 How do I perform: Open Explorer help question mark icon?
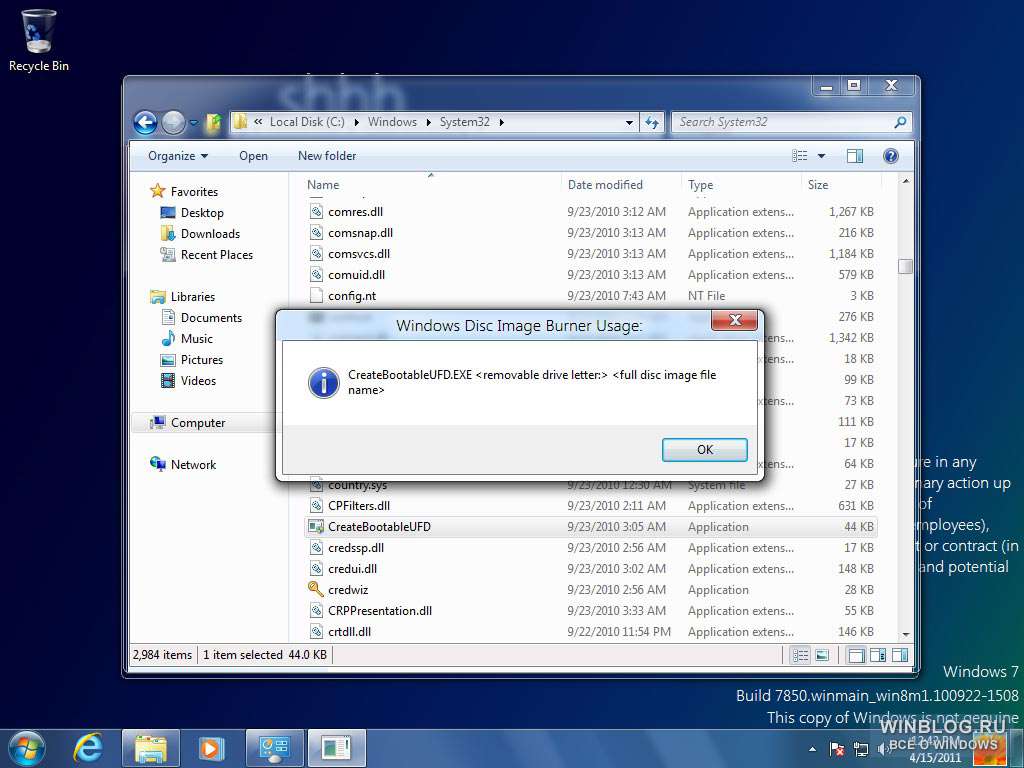click(x=891, y=155)
